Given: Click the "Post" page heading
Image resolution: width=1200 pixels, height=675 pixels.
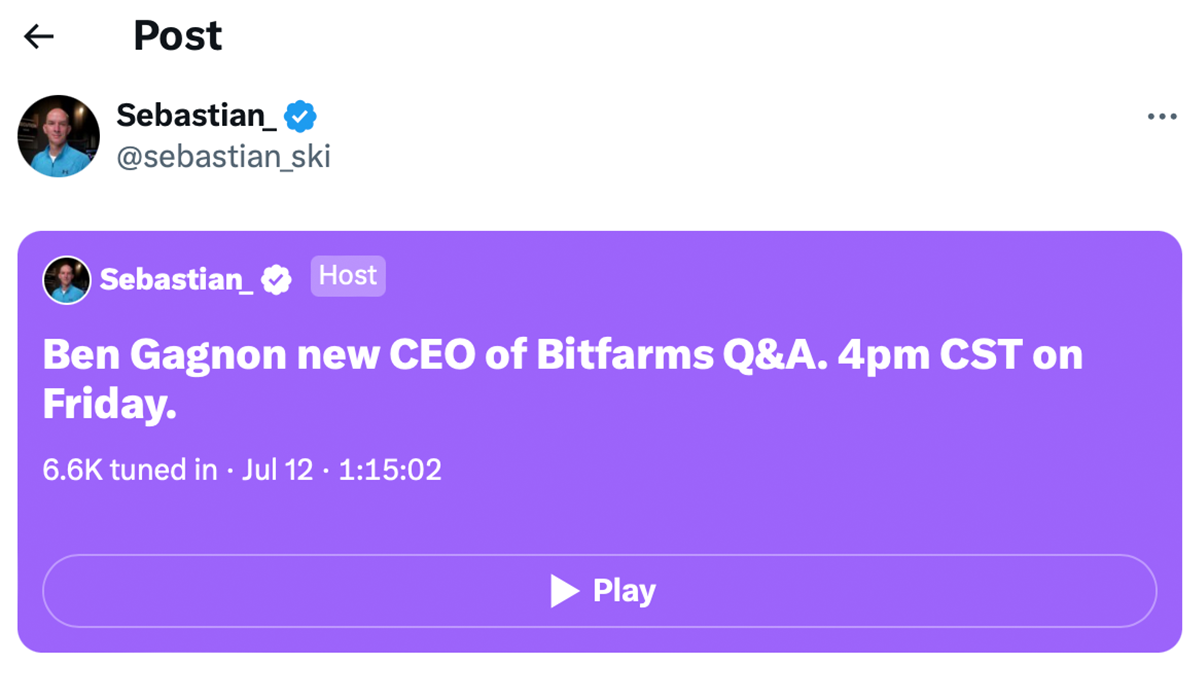Looking at the screenshot, I should click(x=178, y=37).
